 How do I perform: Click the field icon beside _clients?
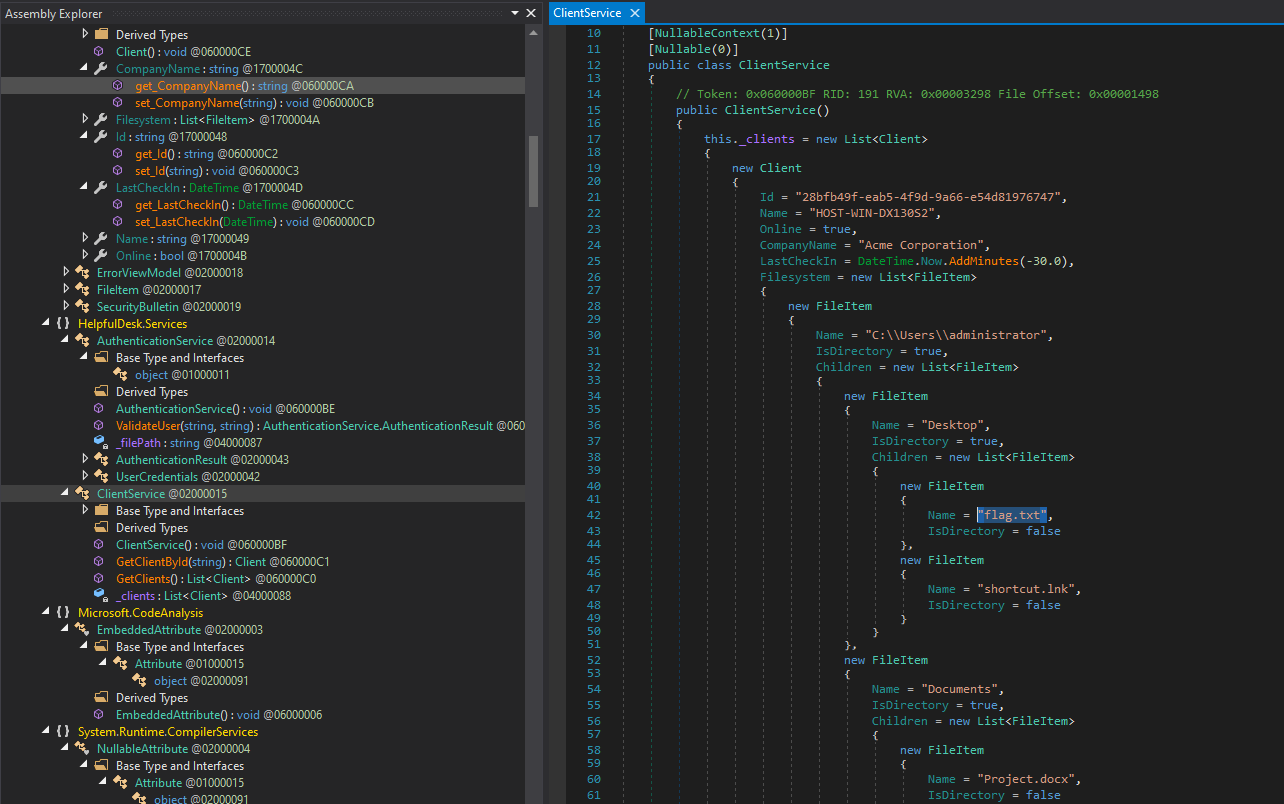pyautogui.click(x=99, y=596)
